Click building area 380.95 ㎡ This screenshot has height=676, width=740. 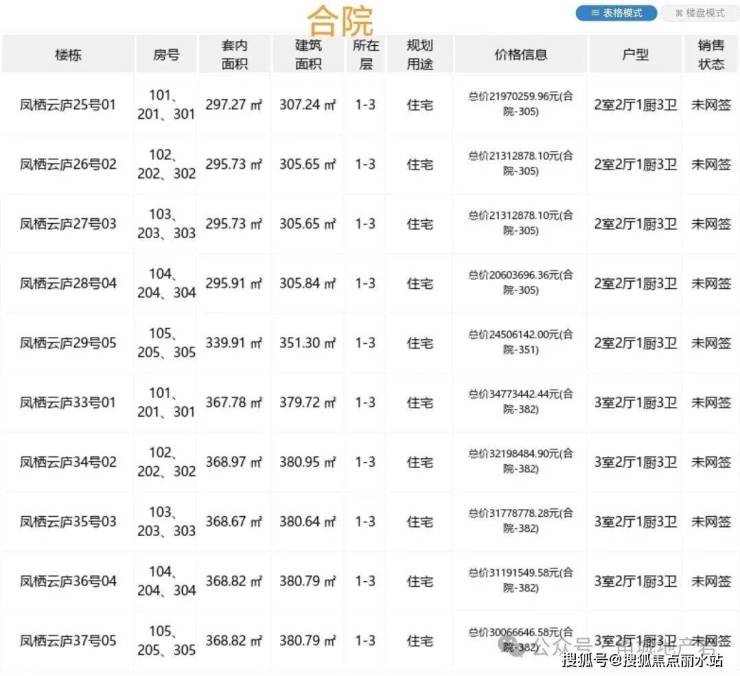tap(308, 462)
